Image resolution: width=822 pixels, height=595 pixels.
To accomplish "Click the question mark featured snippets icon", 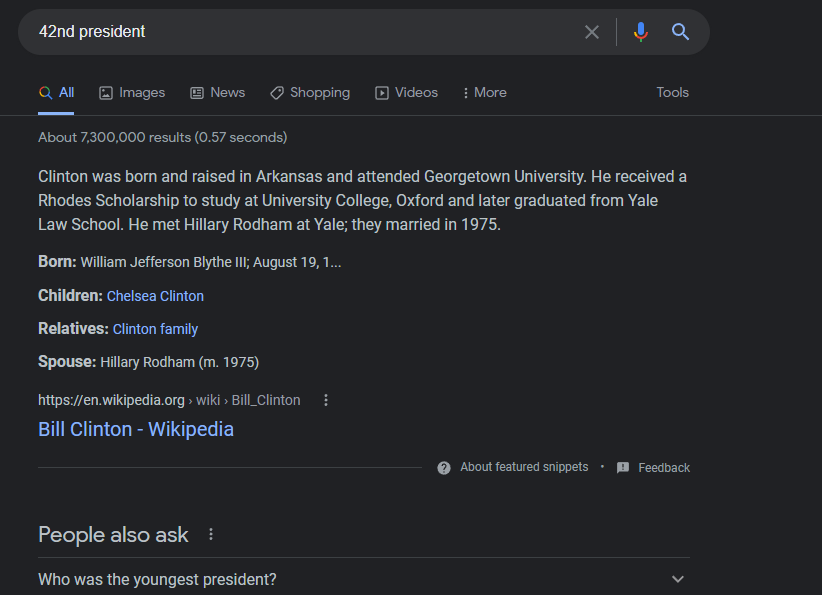I will pos(444,468).
